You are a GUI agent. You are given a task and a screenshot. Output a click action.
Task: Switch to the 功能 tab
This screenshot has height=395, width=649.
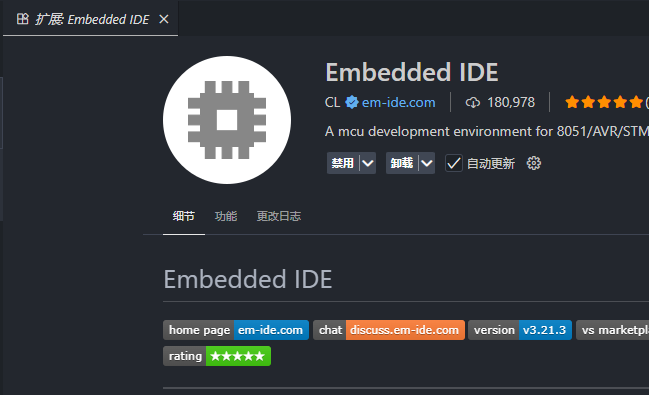click(226, 216)
